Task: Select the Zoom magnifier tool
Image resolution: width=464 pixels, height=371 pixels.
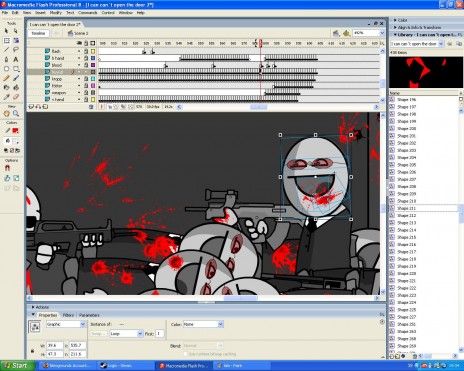Action: click(x=16, y=113)
